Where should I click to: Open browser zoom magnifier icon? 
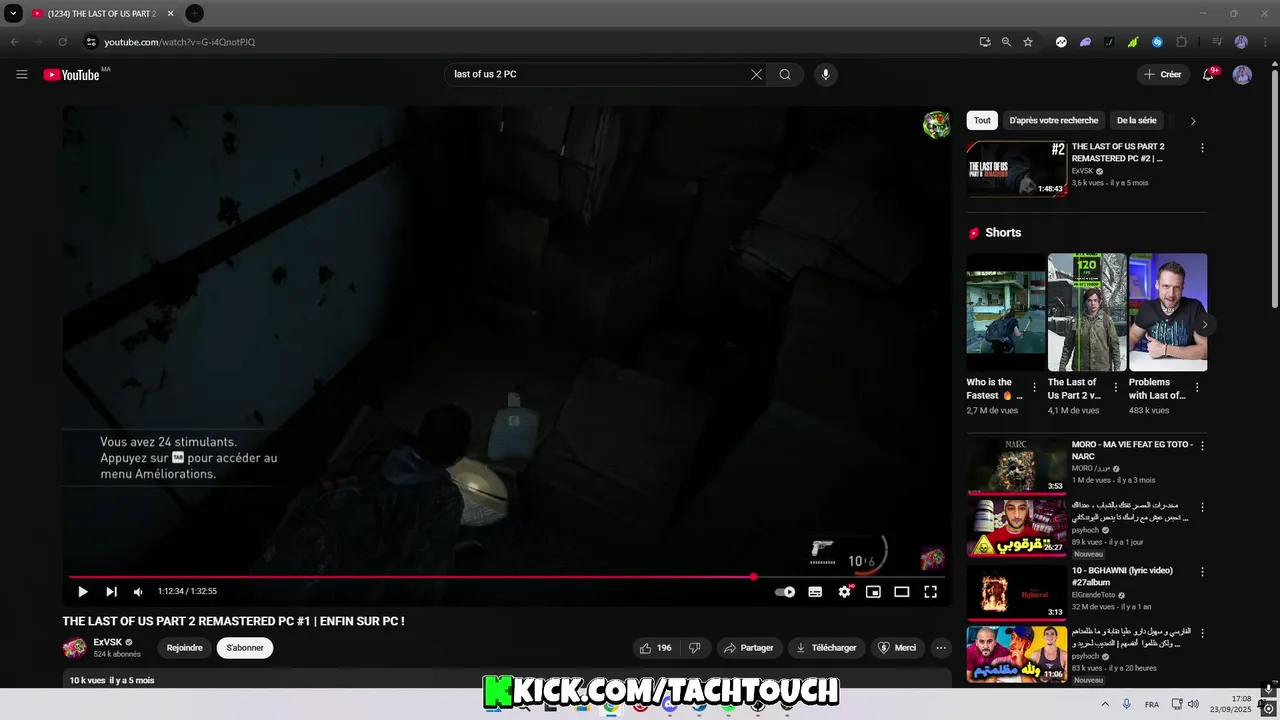tap(1006, 42)
